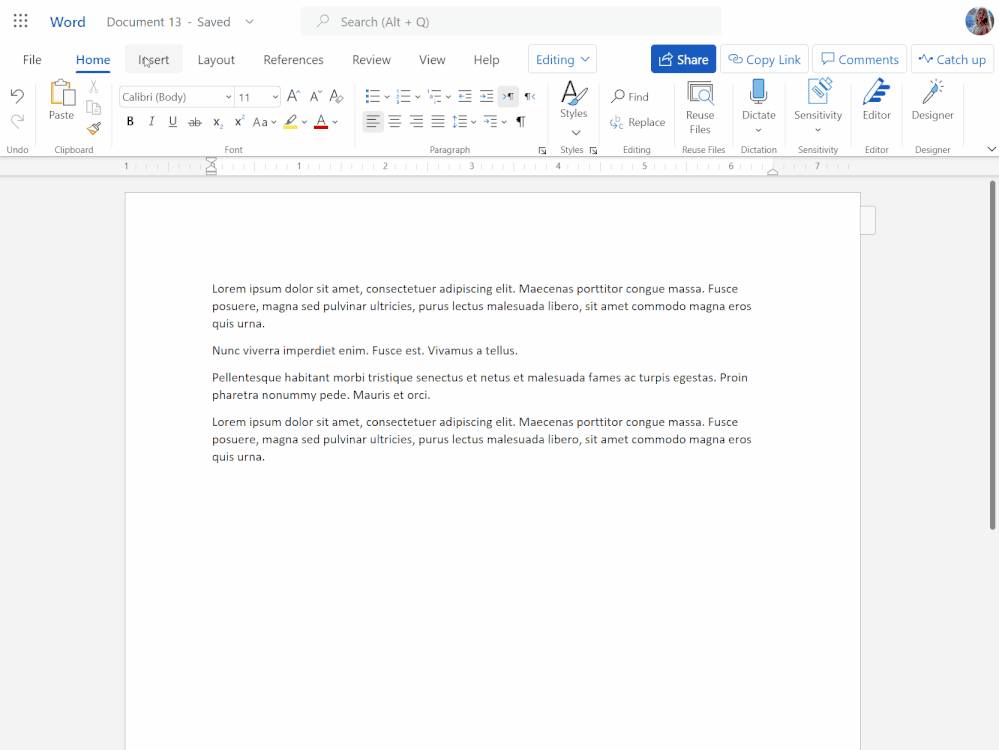
Task: Activate the Format Painter brush
Action: coord(94,129)
